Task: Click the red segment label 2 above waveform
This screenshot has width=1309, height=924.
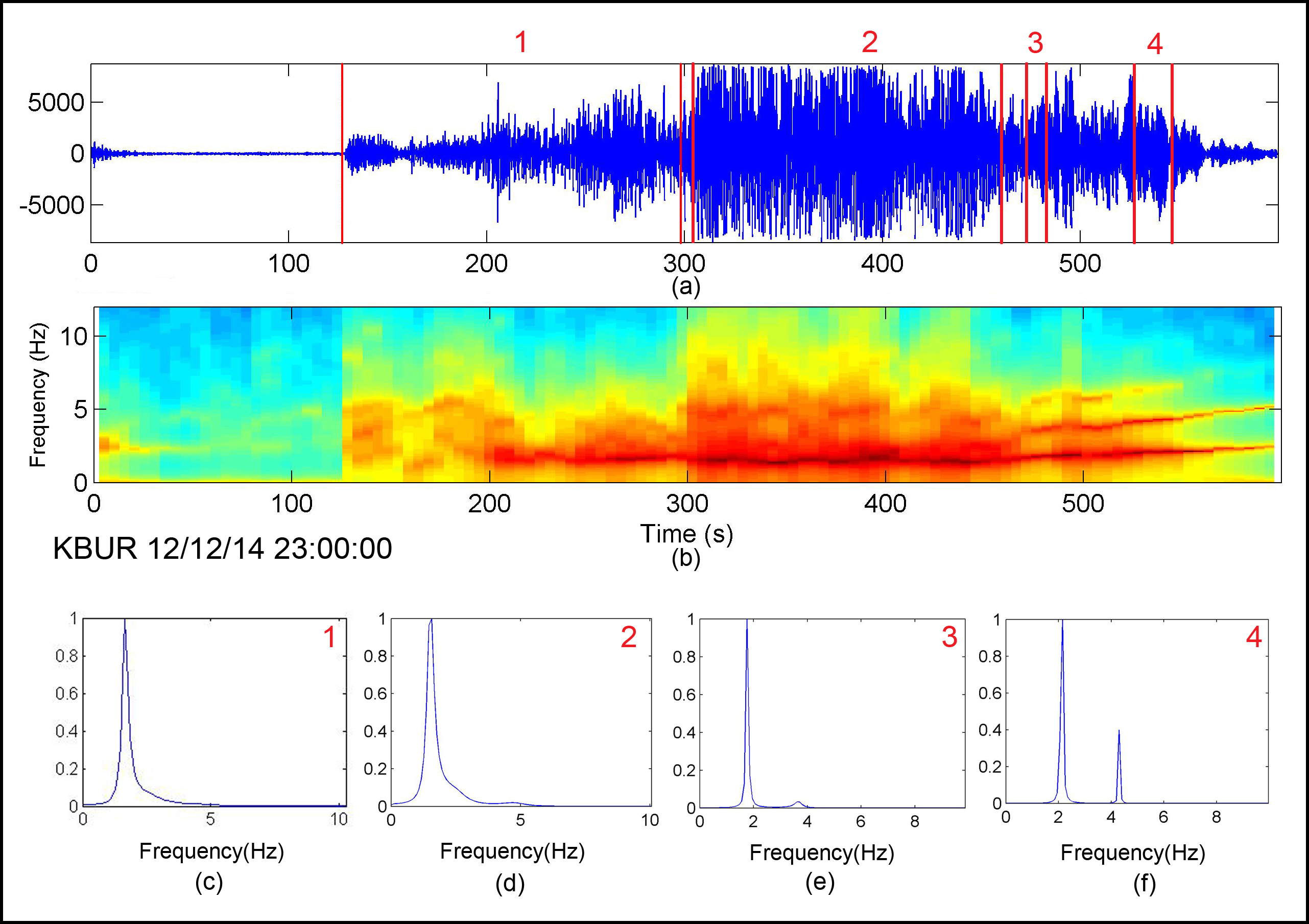Action: [869, 42]
